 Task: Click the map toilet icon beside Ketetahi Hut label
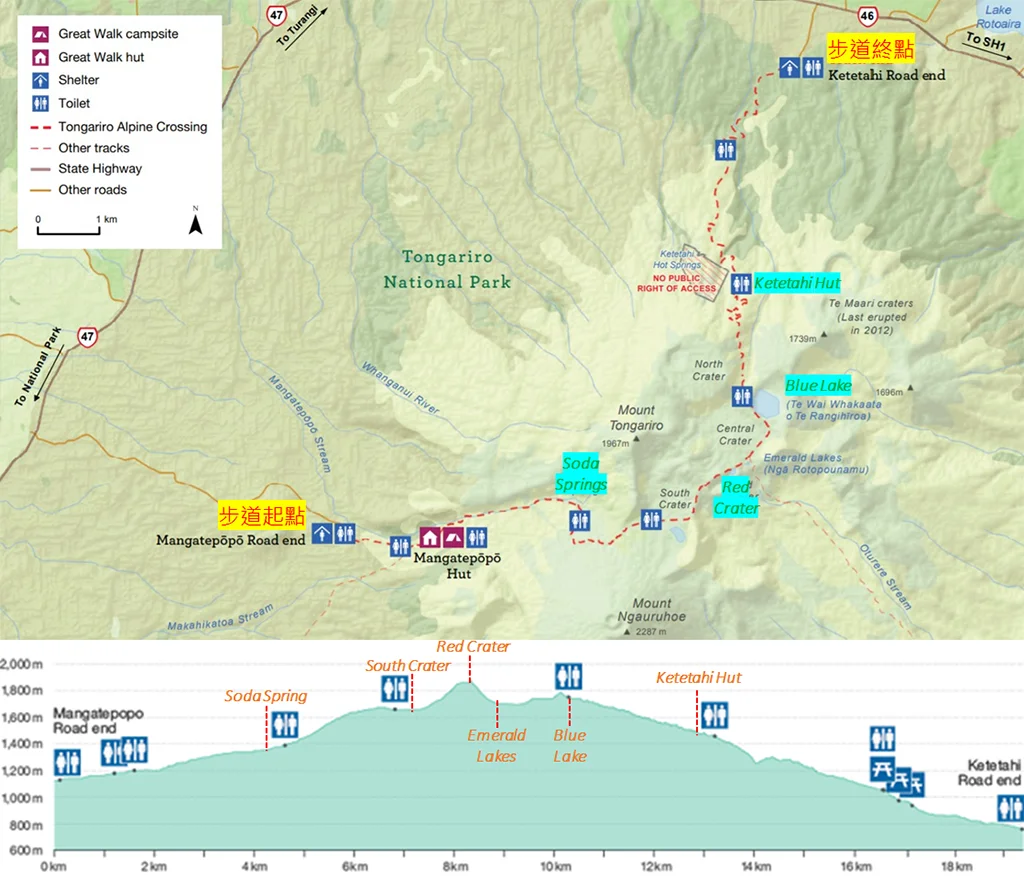(x=741, y=283)
